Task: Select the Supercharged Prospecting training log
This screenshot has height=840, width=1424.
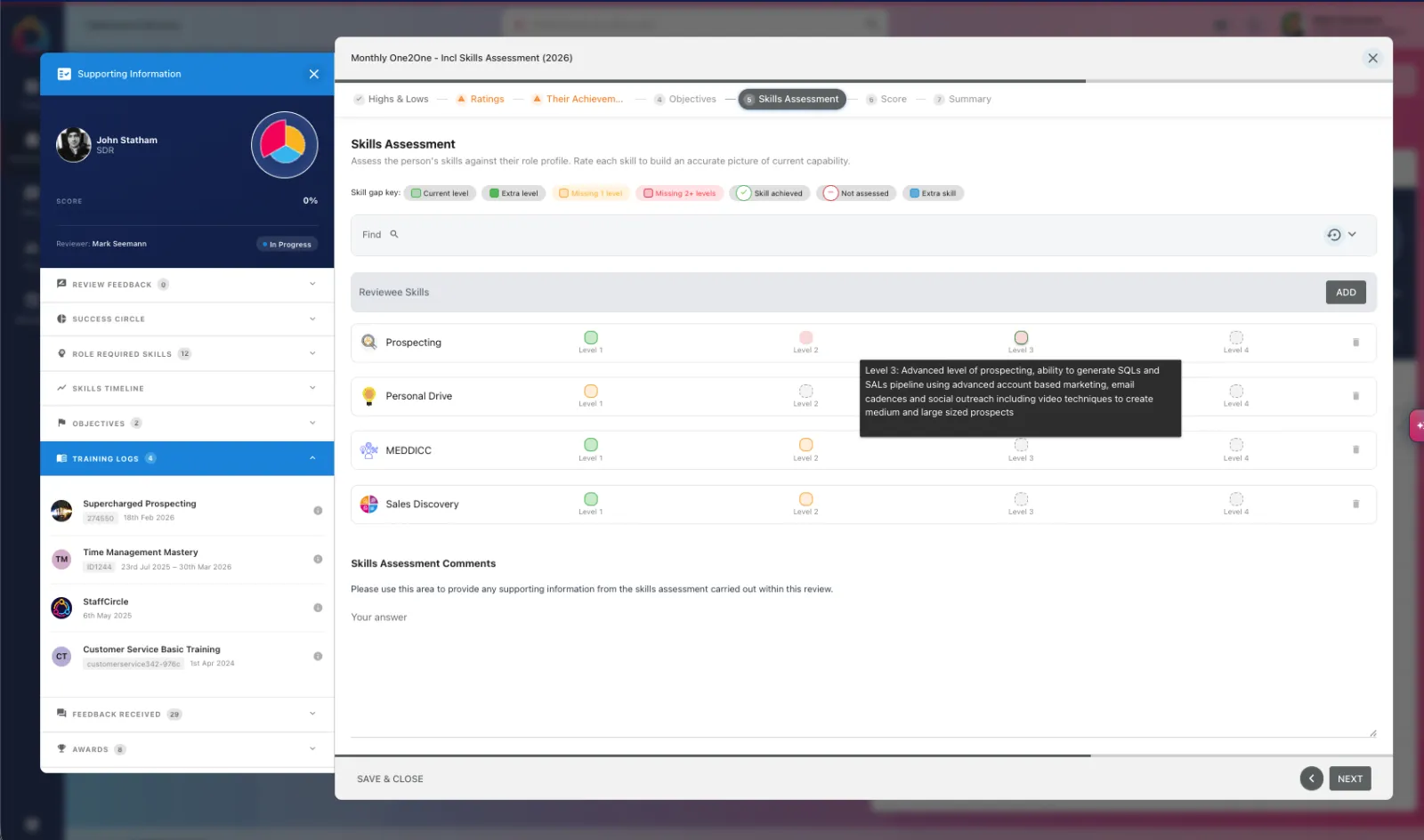Action: (x=187, y=511)
